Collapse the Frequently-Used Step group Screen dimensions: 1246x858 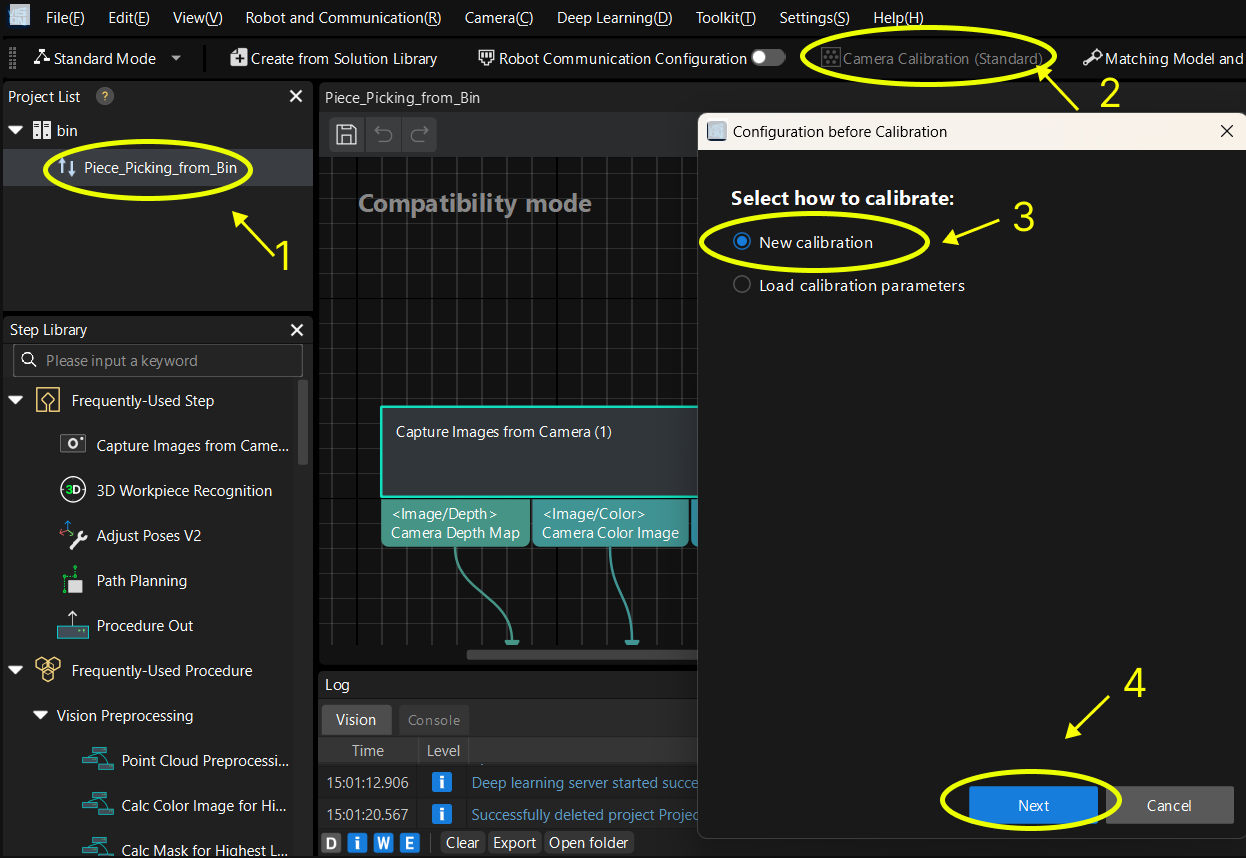click(16, 400)
